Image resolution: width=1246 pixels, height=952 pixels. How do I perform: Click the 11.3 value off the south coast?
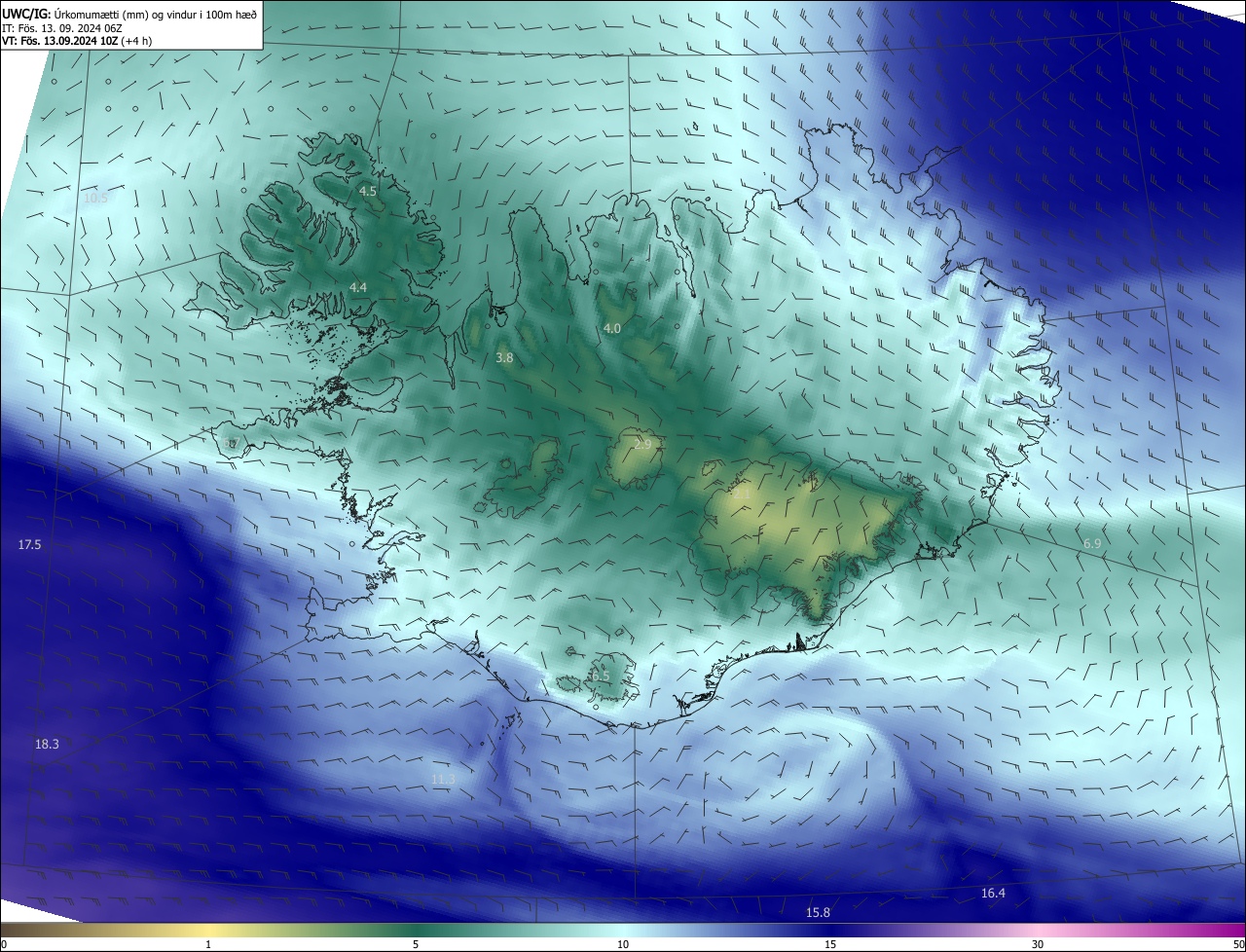coord(443,780)
